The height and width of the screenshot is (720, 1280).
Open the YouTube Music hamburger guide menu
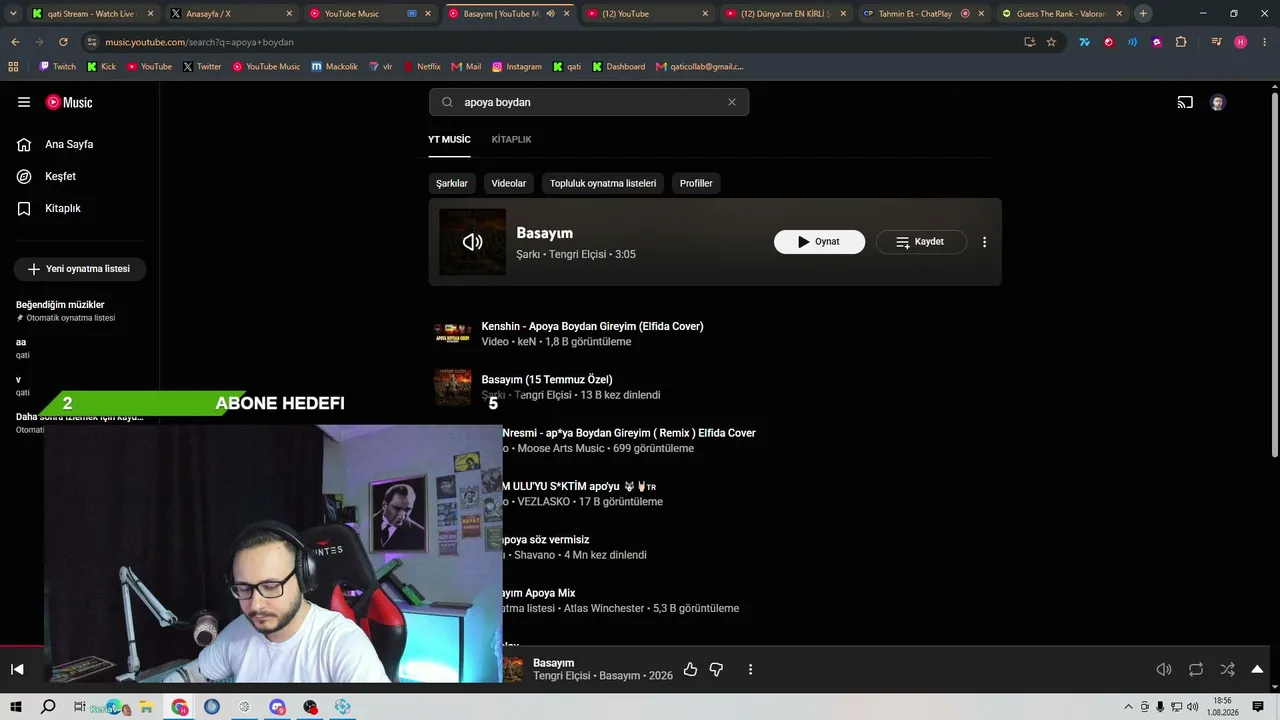[24, 102]
